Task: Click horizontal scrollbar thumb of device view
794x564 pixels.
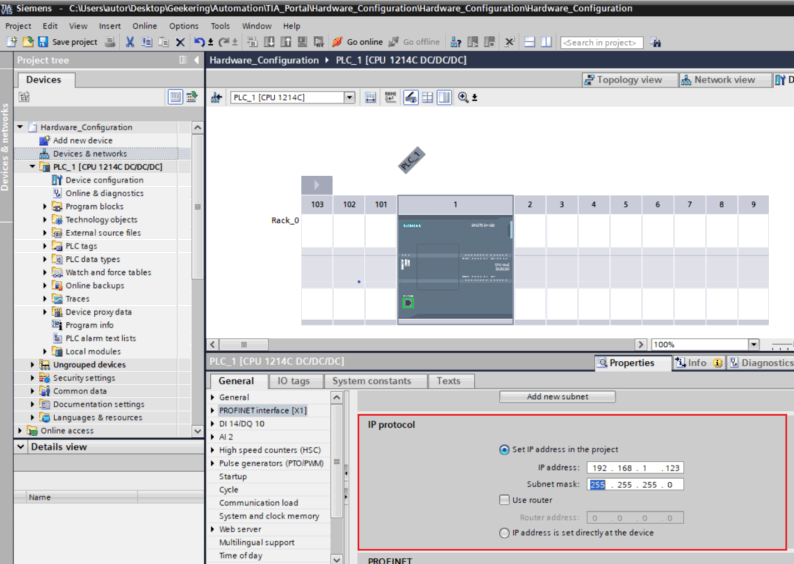Action: [x=244, y=344]
